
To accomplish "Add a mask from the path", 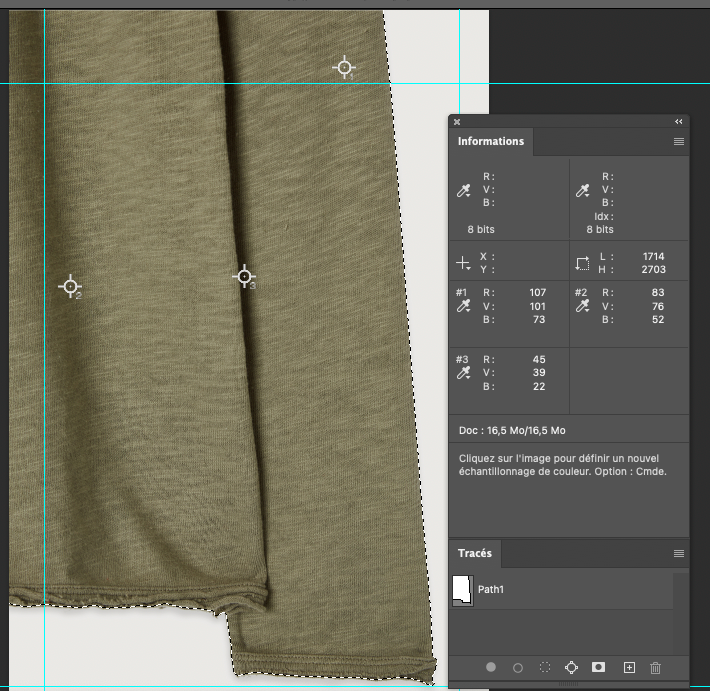I will (x=599, y=667).
